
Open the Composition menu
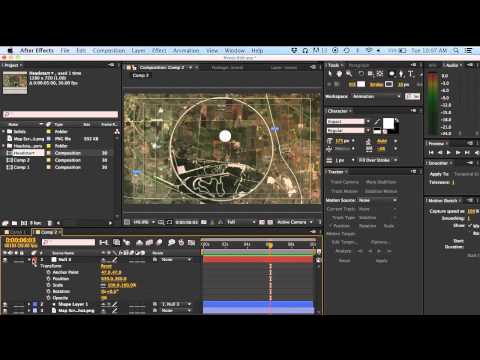(109, 51)
